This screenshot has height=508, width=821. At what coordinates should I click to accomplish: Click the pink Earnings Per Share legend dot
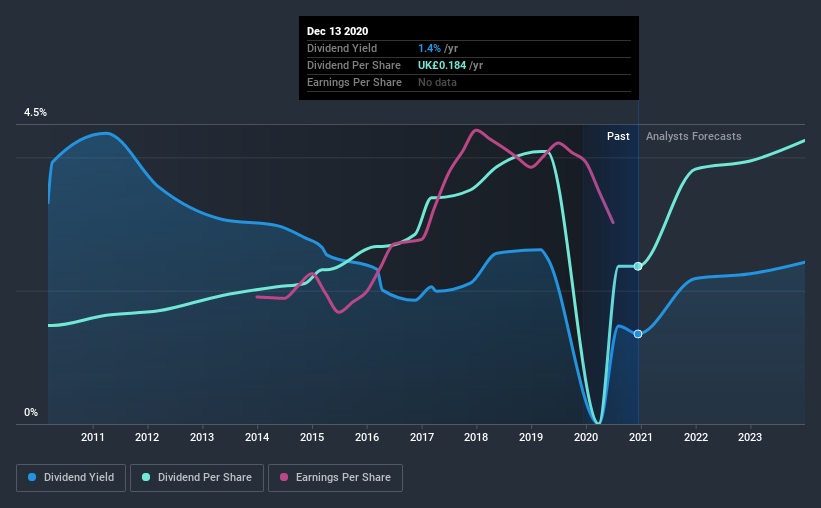(284, 477)
